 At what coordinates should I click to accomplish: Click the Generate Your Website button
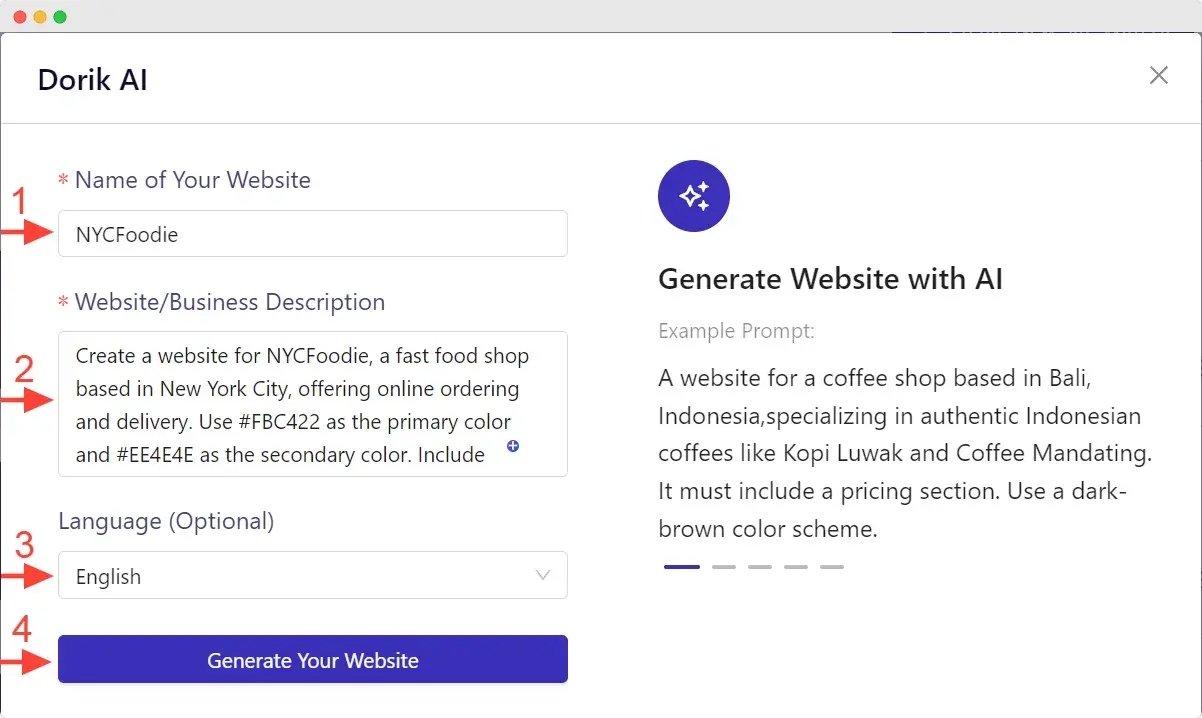pos(312,659)
